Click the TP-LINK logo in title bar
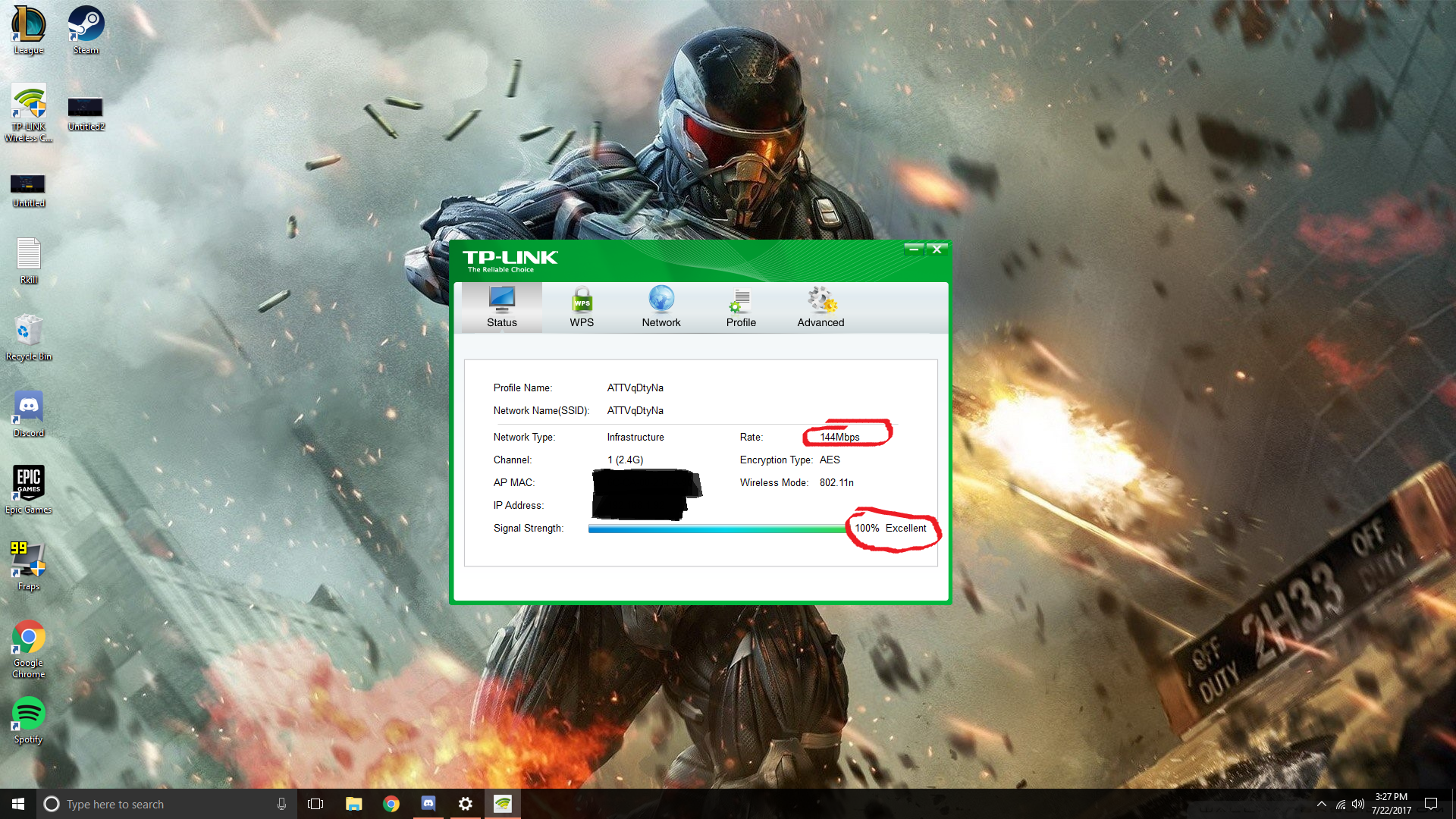This screenshot has height=819, width=1456. coord(510,261)
